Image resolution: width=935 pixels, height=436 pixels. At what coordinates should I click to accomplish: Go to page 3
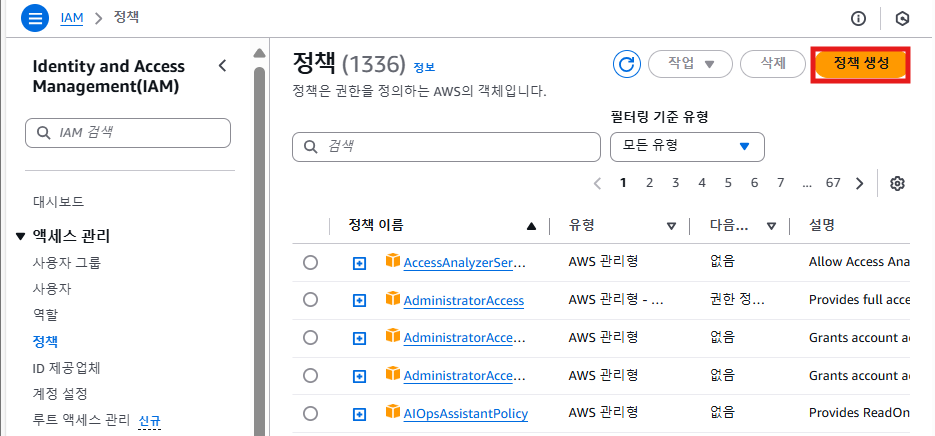tap(676, 183)
